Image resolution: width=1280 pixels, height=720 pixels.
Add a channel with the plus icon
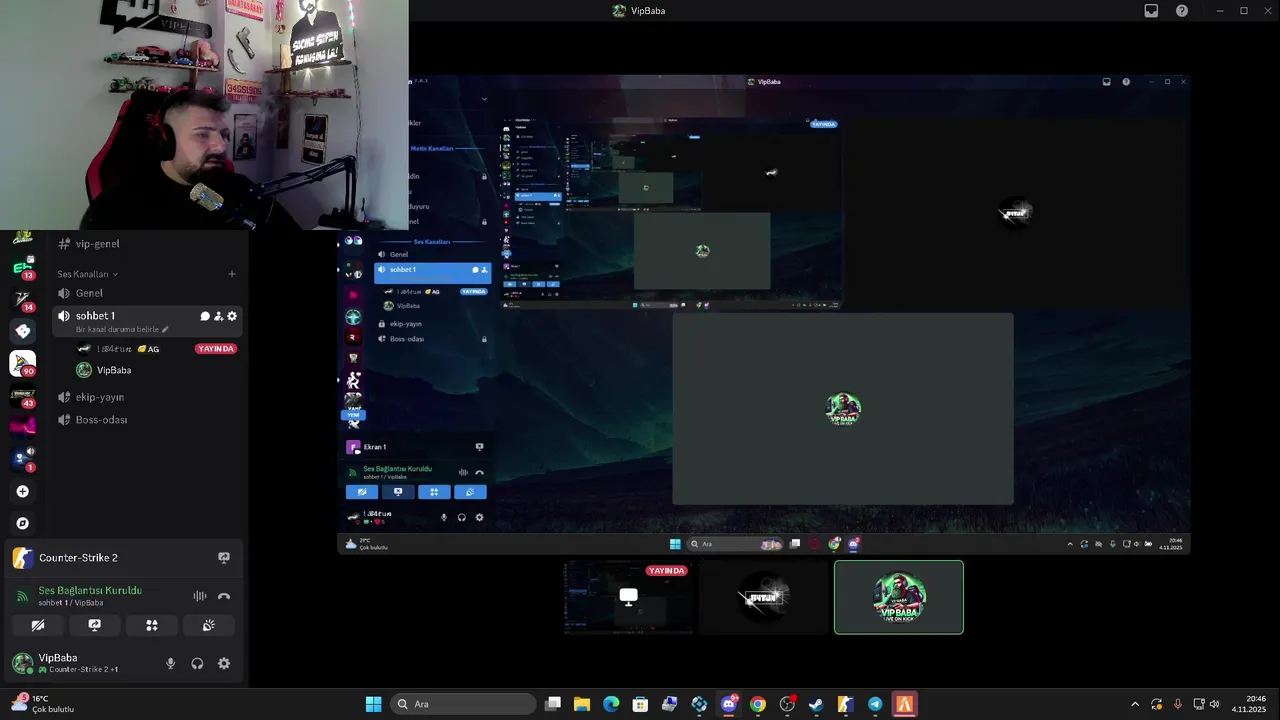tap(232, 274)
